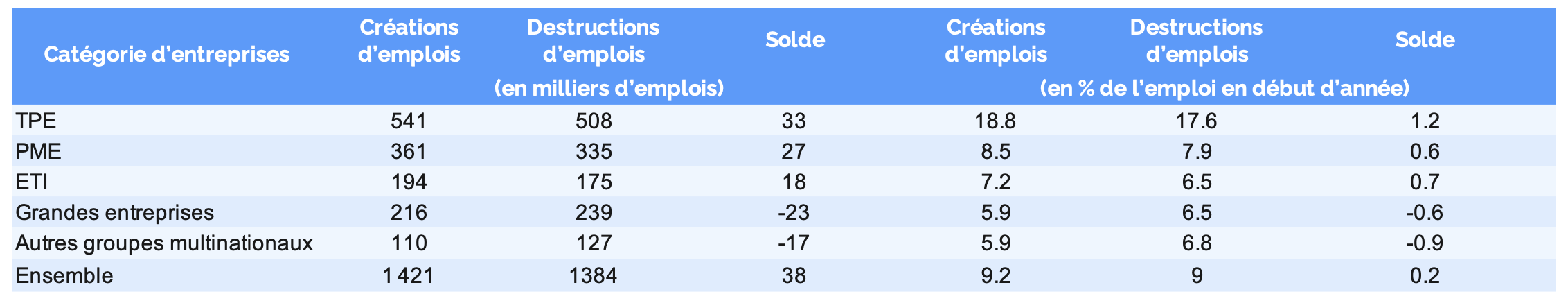Viewport: 1568px width, 301px height.
Task: Select the TPE row label
Action: tap(35, 121)
